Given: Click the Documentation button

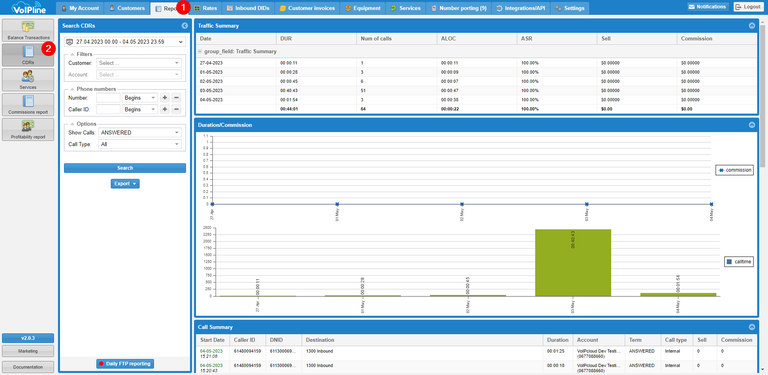Looking at the screenshot, I should coord(28,367).
